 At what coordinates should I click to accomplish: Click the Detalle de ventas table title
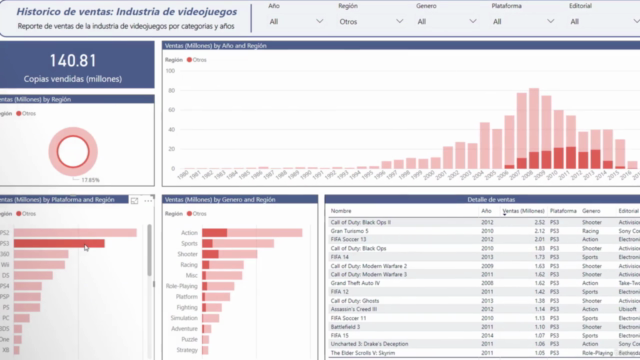tap(491, 200)
